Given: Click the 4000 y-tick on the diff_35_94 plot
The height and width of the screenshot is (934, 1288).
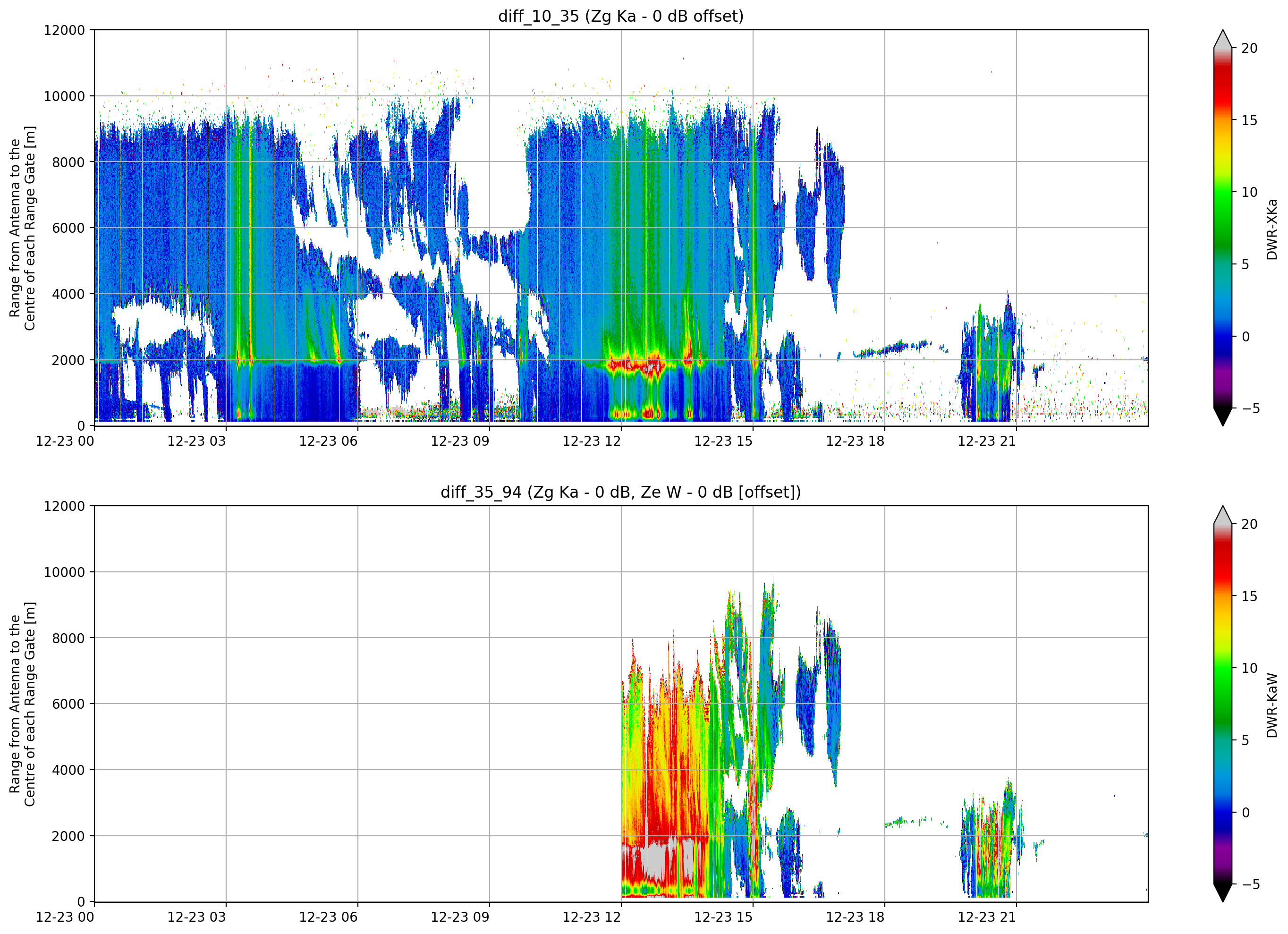Looking at the screenshot, I should point(68,770).
